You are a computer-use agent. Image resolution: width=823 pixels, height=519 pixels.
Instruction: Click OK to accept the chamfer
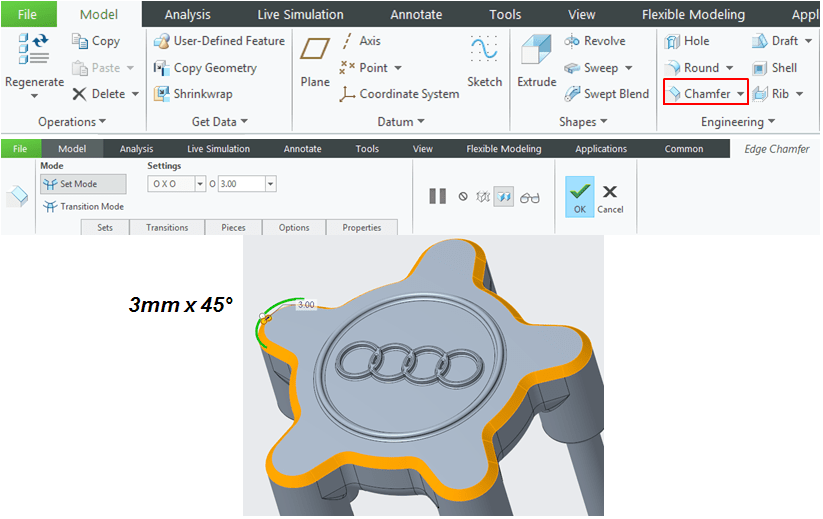tap(579, 196)
